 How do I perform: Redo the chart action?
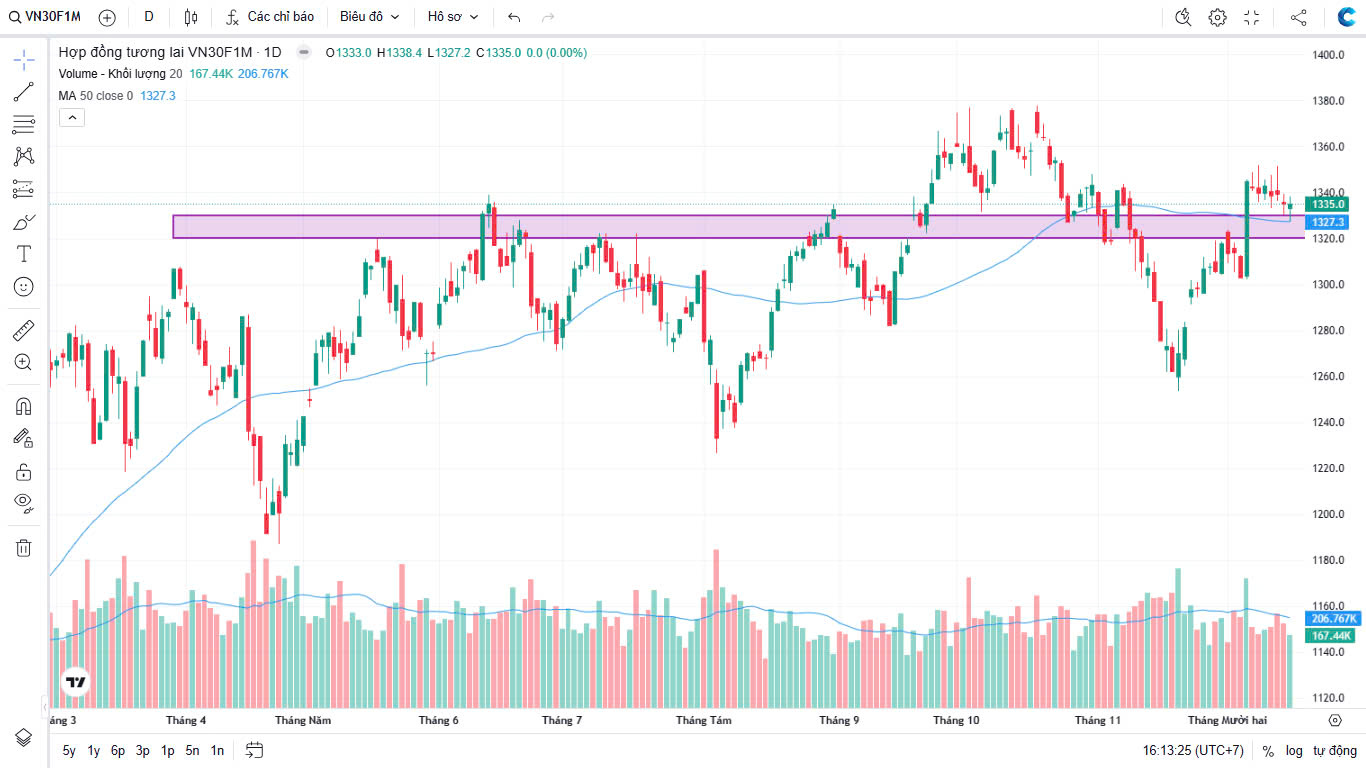[x=547, y=17]
